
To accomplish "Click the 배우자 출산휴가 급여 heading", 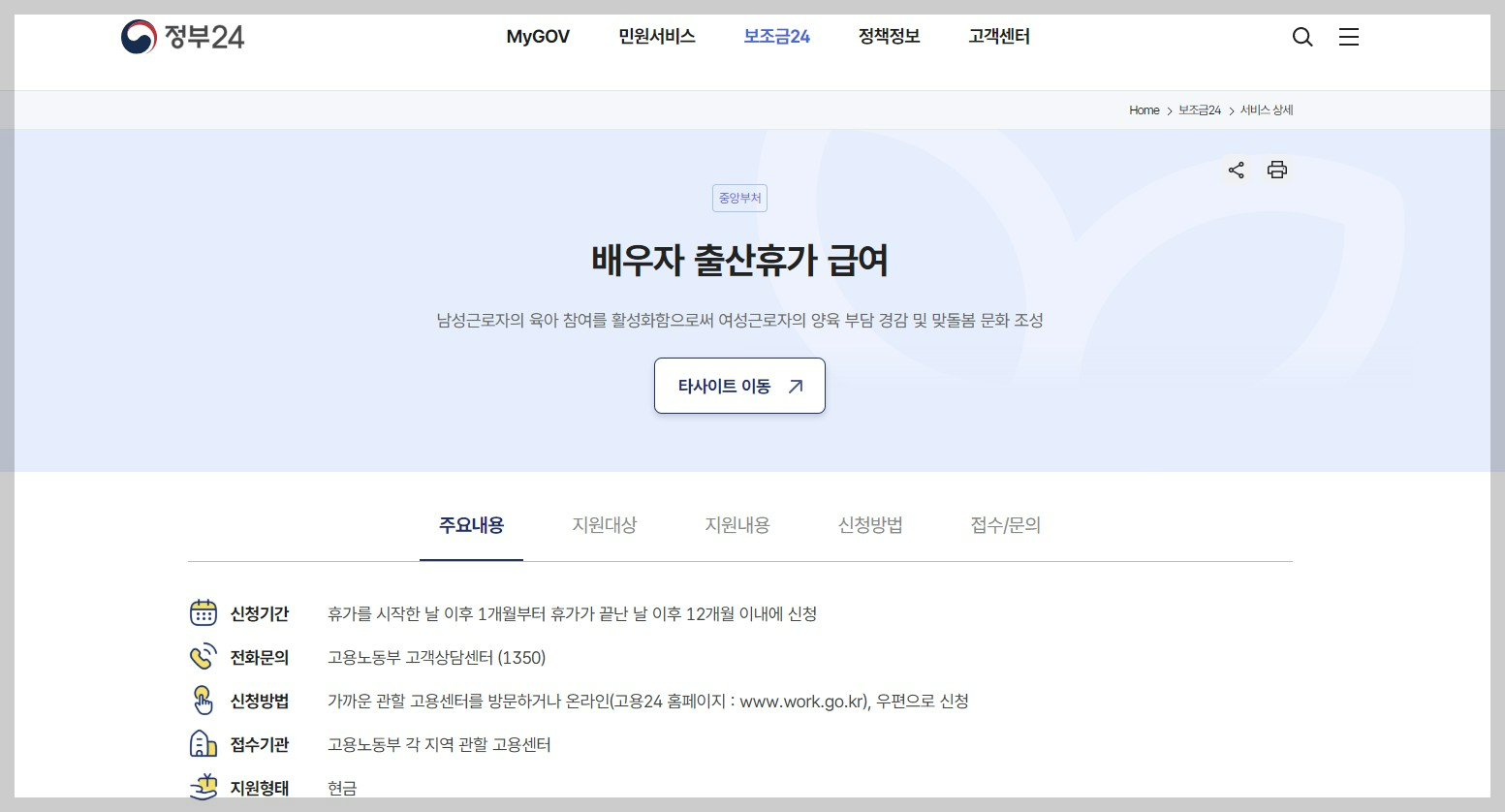I will (x=739, y=260).
